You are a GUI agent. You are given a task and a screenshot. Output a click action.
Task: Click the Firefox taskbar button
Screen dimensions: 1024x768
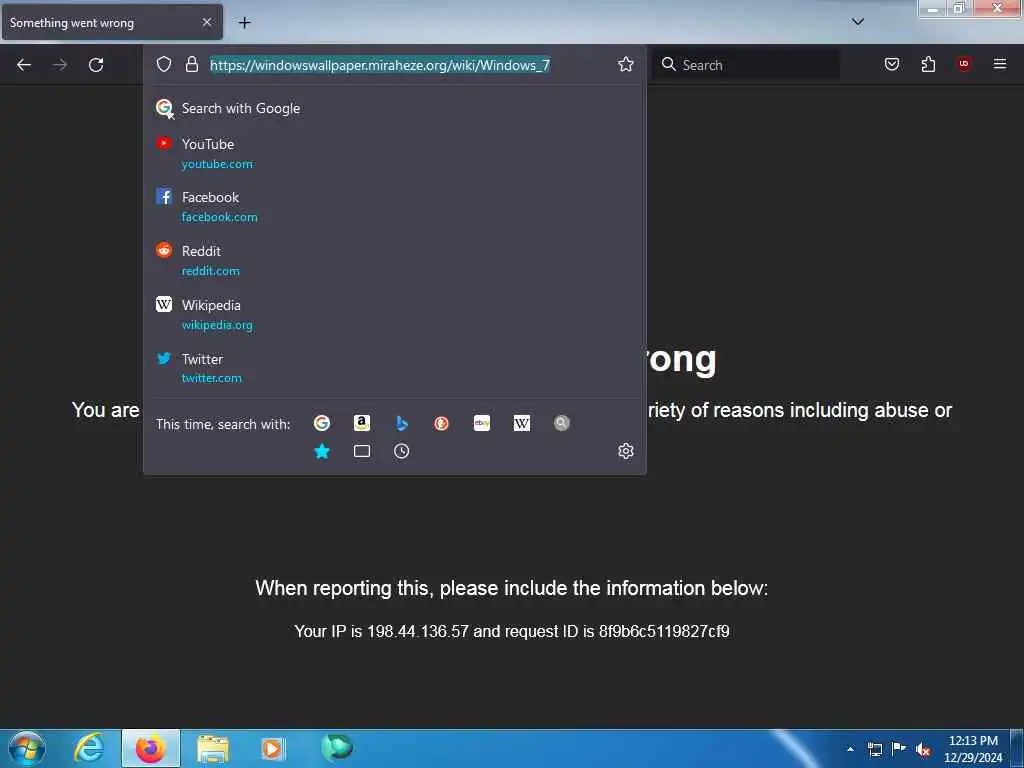(150, 748)
